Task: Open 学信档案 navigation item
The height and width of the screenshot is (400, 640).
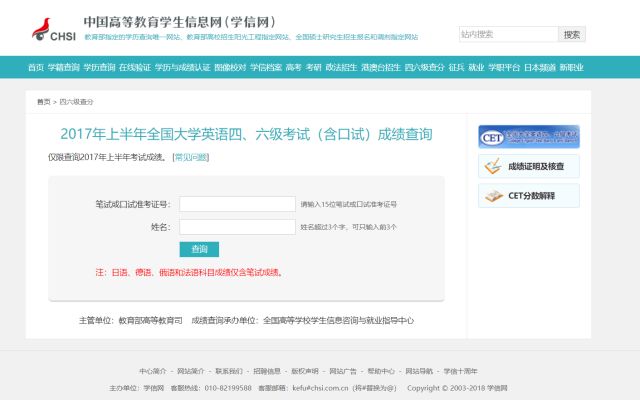Action: coord(266,67)
